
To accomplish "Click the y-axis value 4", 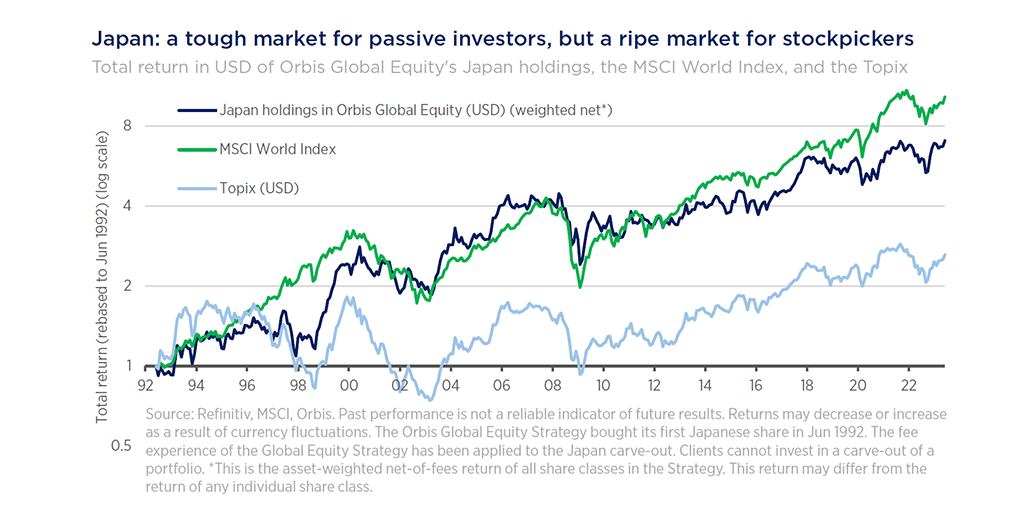I will click(x=128, y=206).
